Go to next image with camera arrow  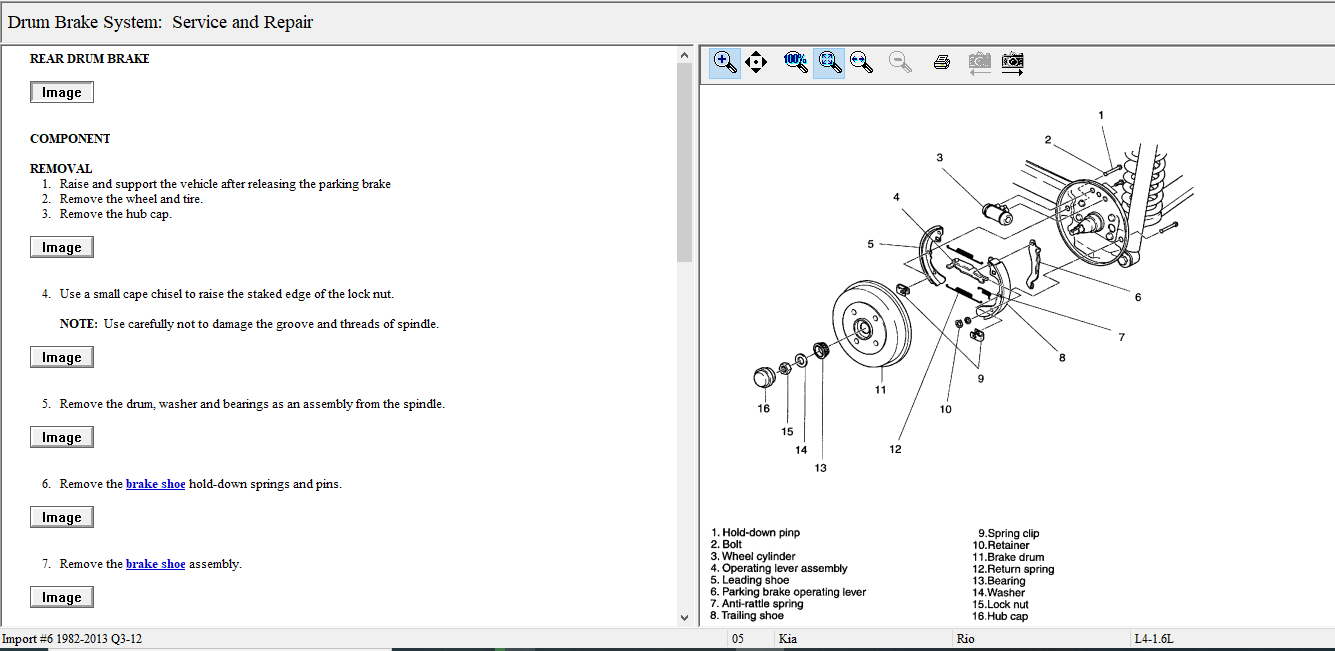[1013, 62]
